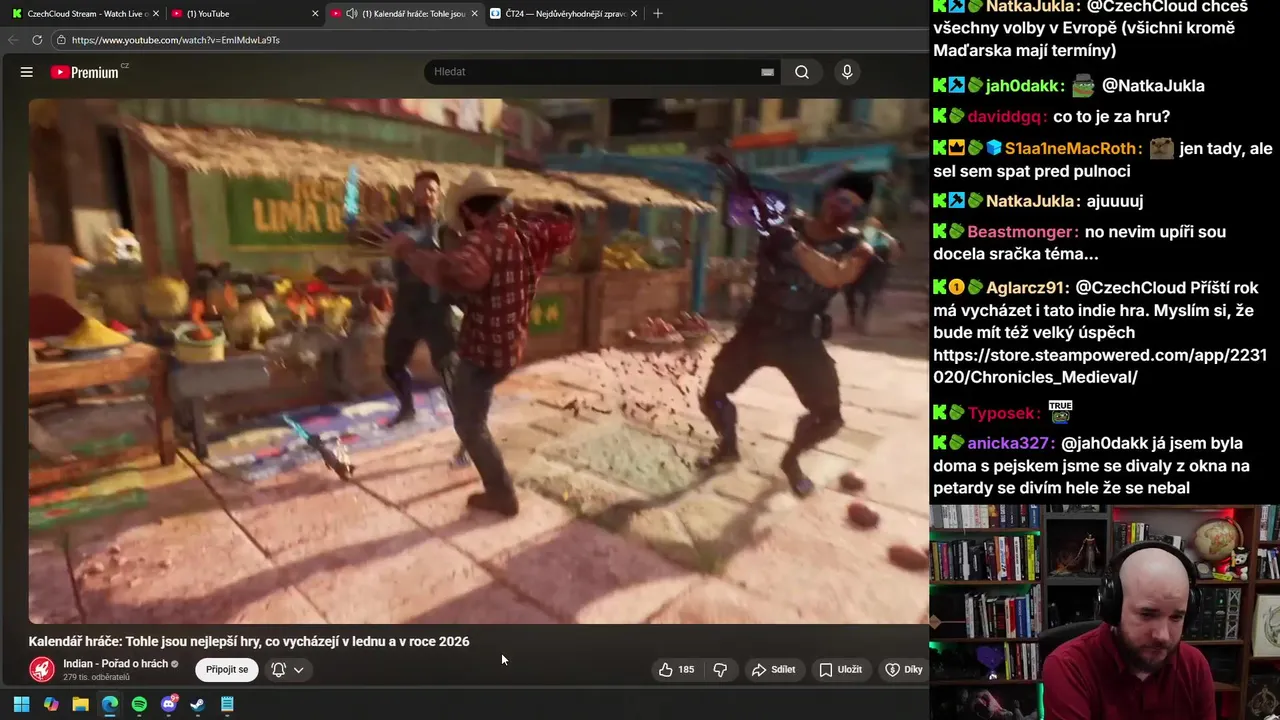The width and height of the screenshot is (1280, 720).
Task: Open Steam from the taskbar
Action: click(198, 704)
